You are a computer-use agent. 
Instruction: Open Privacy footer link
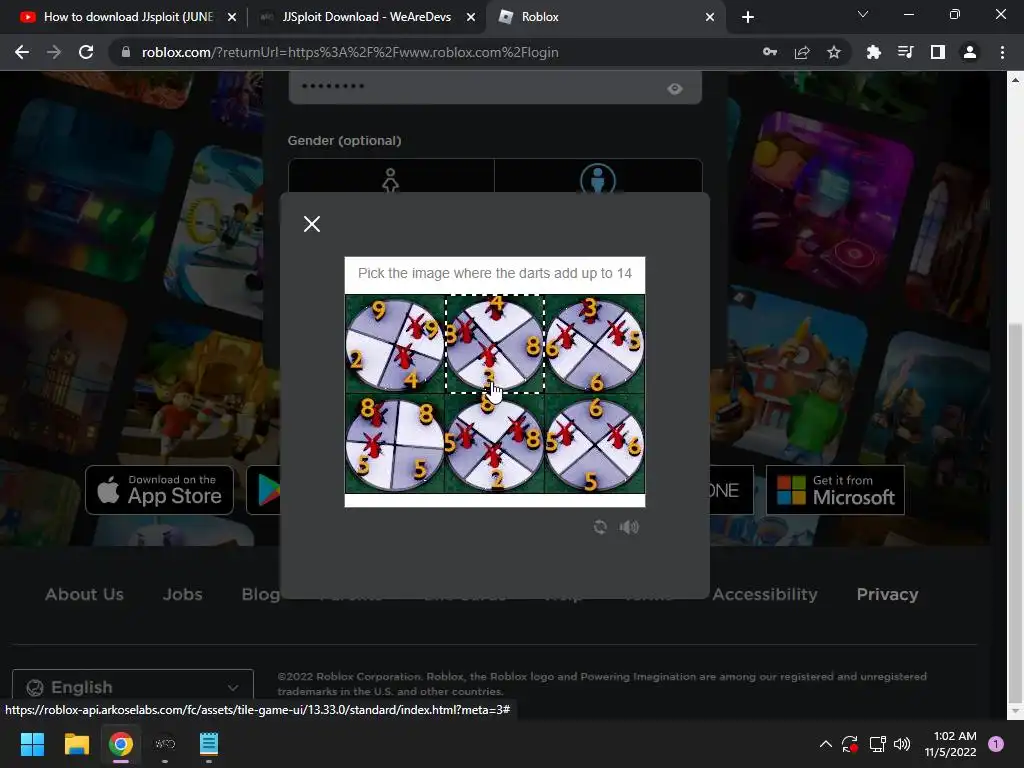[x=888, y=594]
